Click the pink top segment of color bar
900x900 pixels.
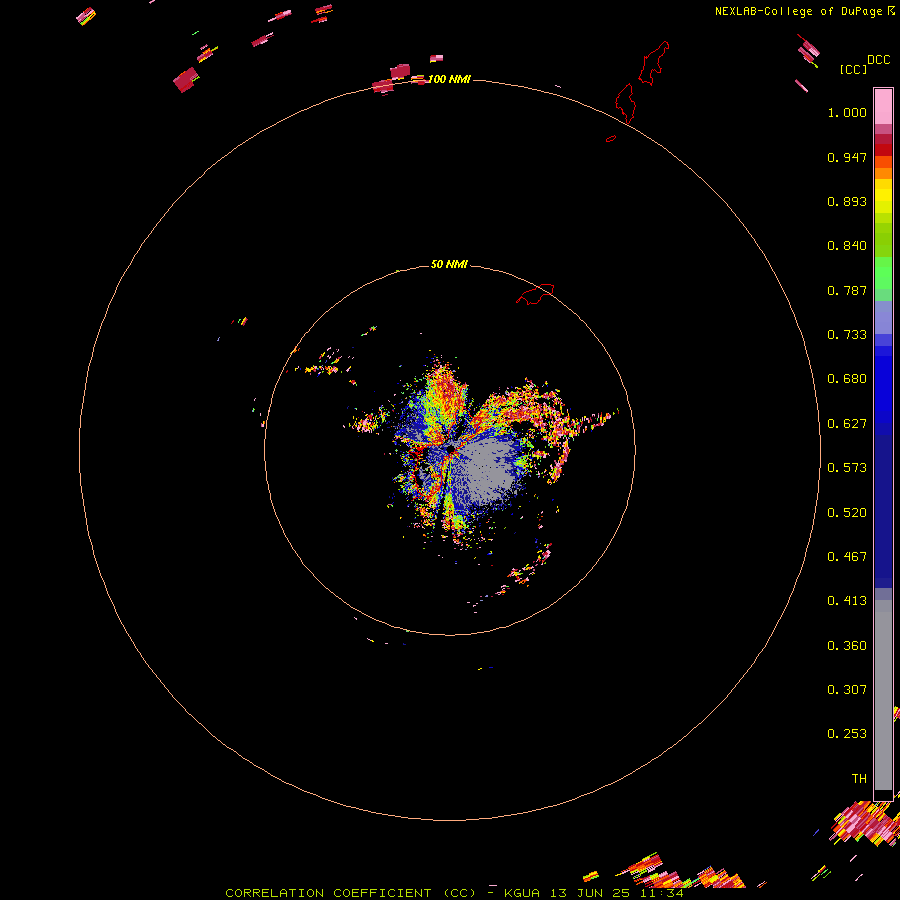click(x=883, y=107)
